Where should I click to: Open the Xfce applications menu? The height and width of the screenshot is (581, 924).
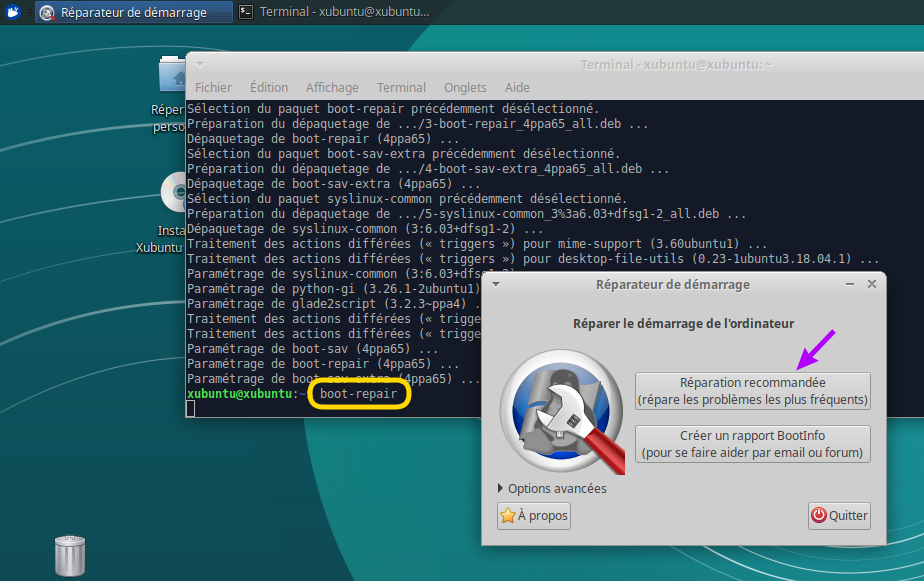click(x=13, y=12)
